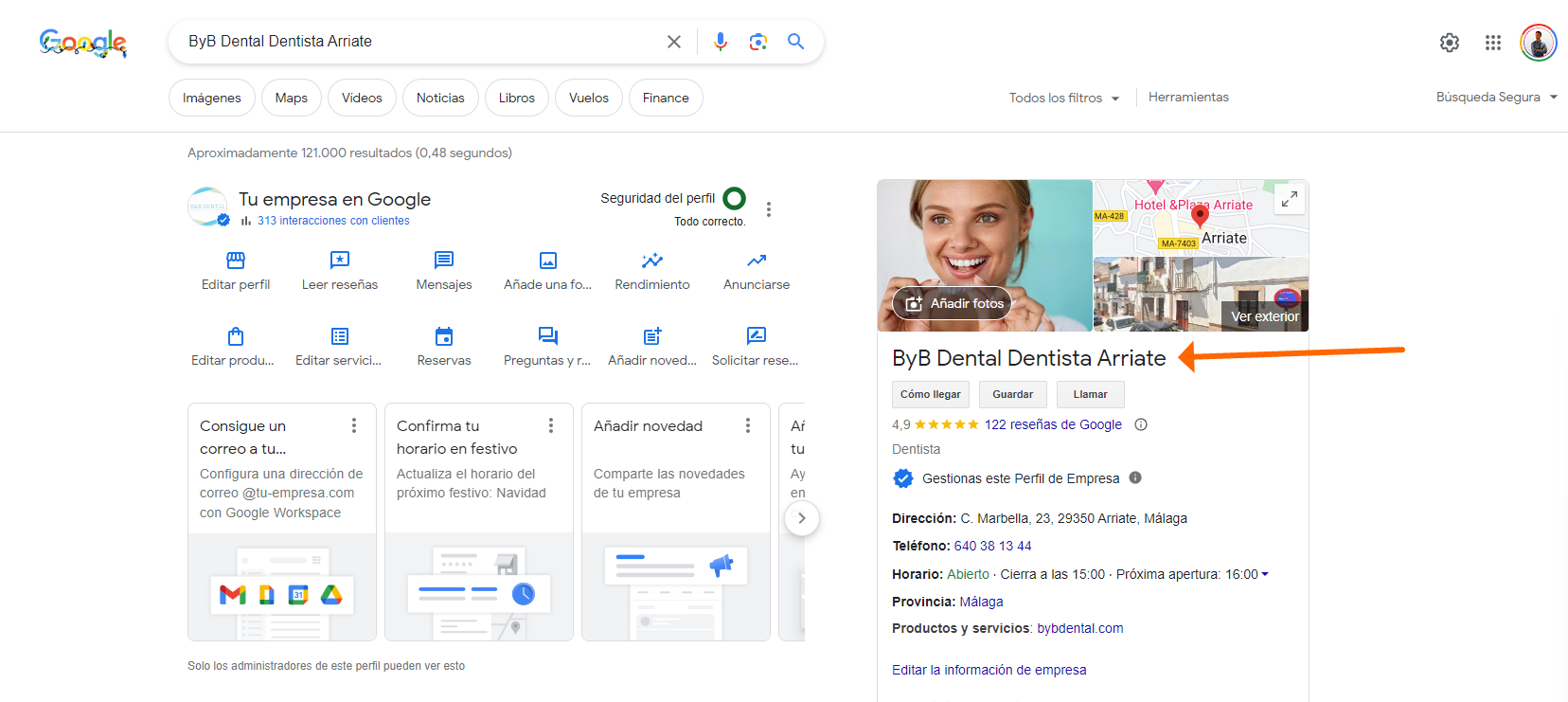
Task: Expand Todos los filtros dropdown
Action: (x=1064, y=98)
